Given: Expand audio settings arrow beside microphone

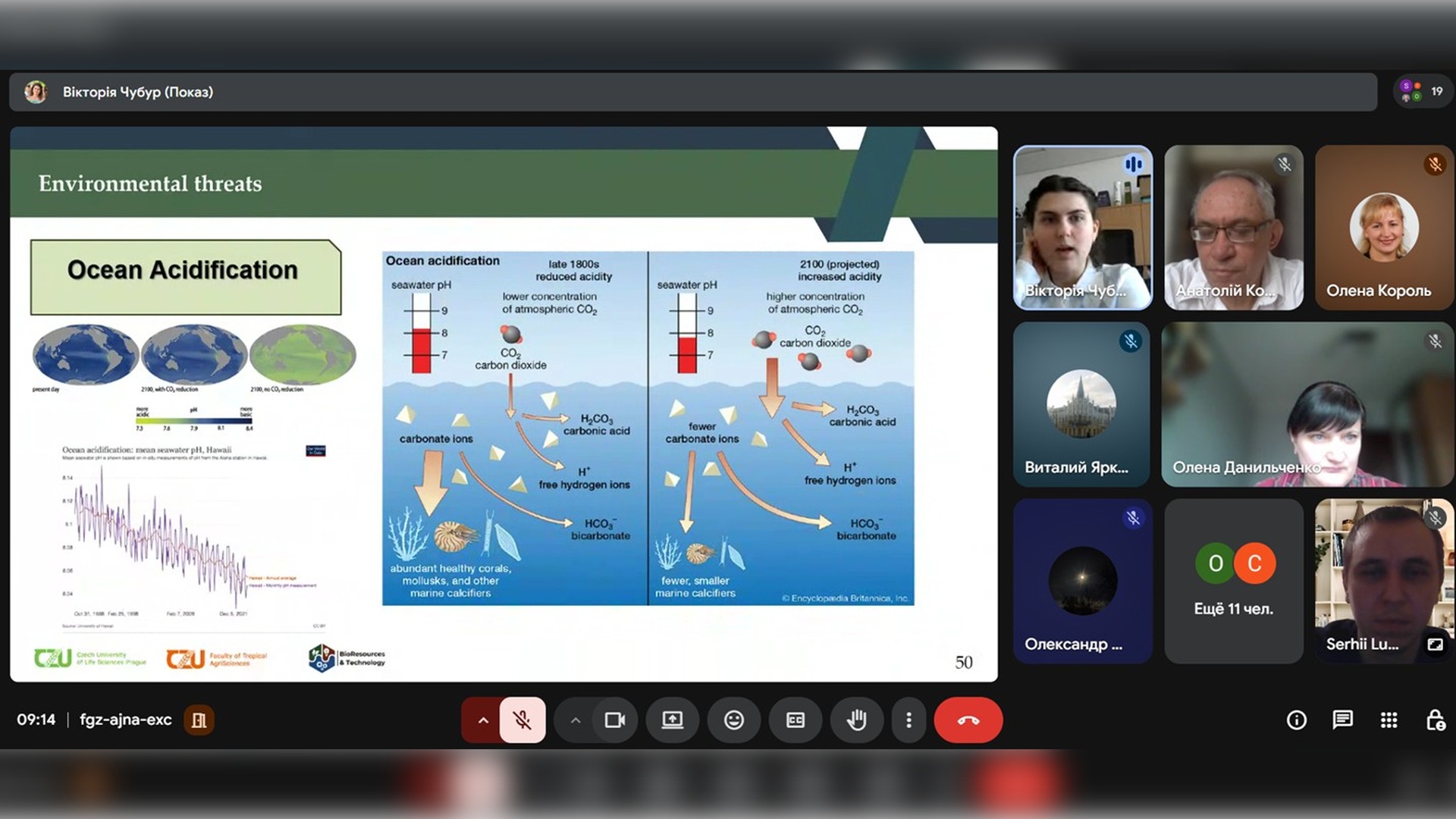Looking at the screenshot, I should (x=482, y=720).
